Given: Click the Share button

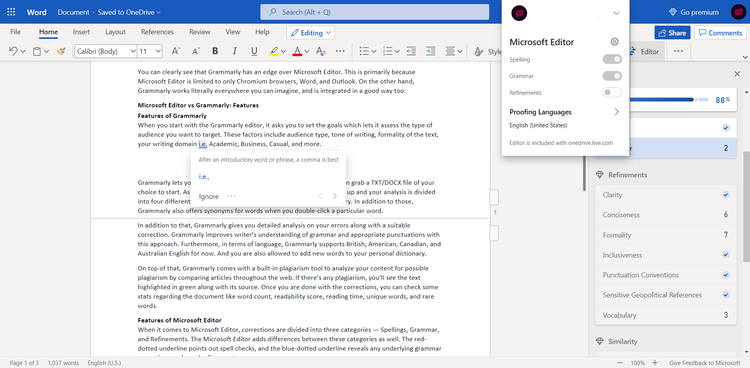Looking at the screenshot, I should tap(673, 33).
